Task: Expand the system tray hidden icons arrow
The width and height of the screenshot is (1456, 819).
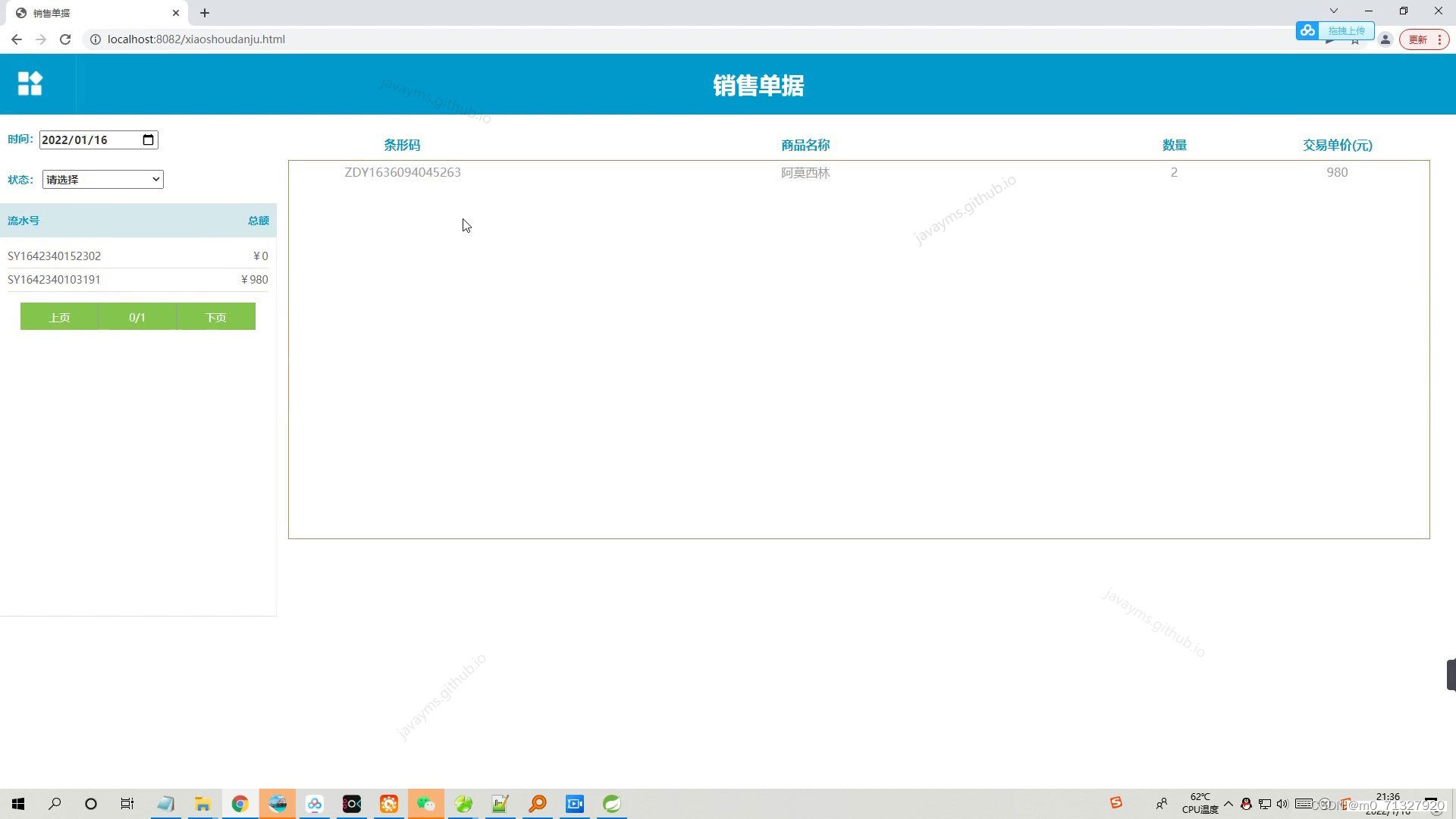Action: tap(1228, 804)
